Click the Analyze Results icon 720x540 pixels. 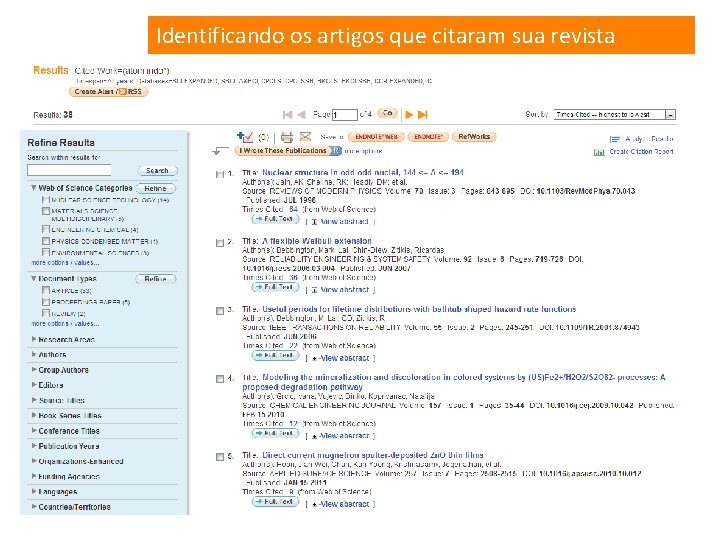pos(615,139)
